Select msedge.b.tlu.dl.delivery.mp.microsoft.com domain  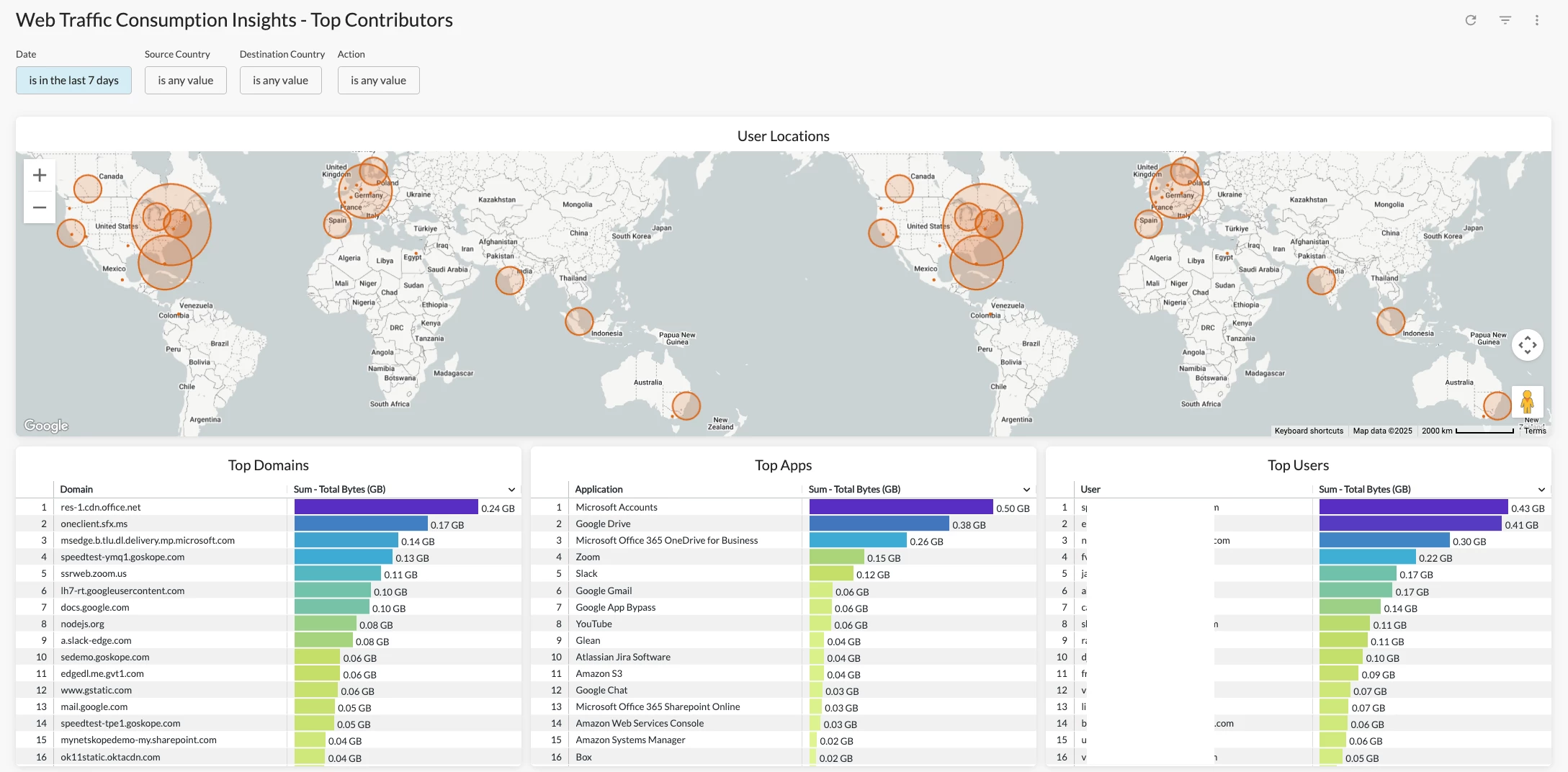[148, 540]
